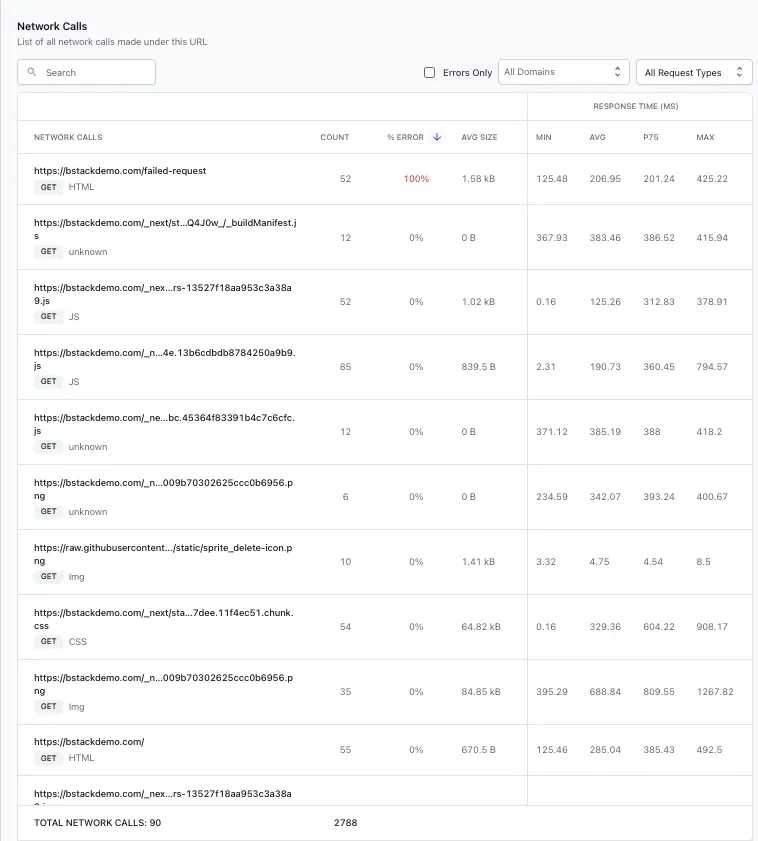Viewport: 758px width, 841px height.
Task: Click the CSS type label
Action: [x=77, y=641]
